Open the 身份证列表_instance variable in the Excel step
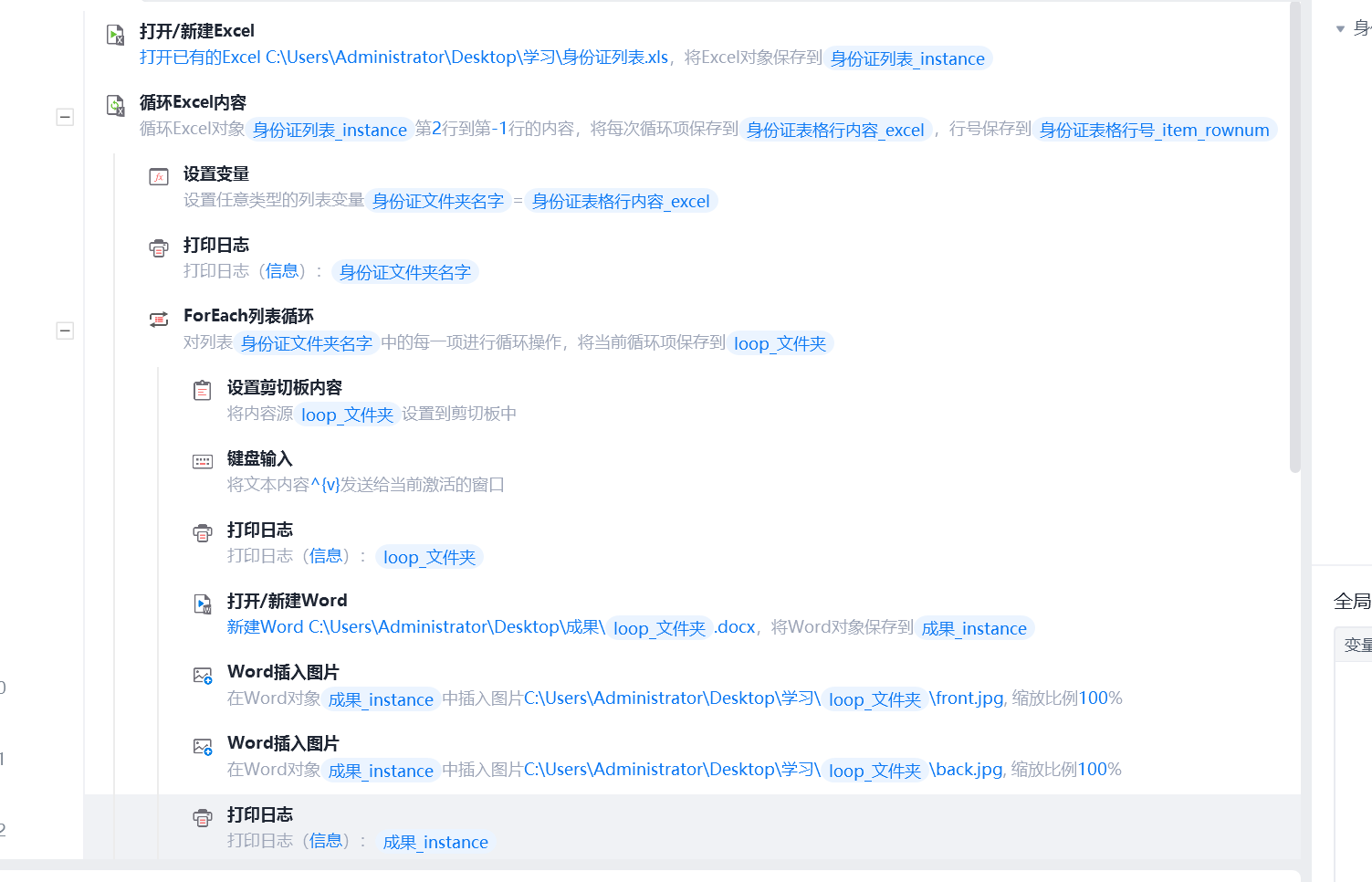 coord(907,58)
